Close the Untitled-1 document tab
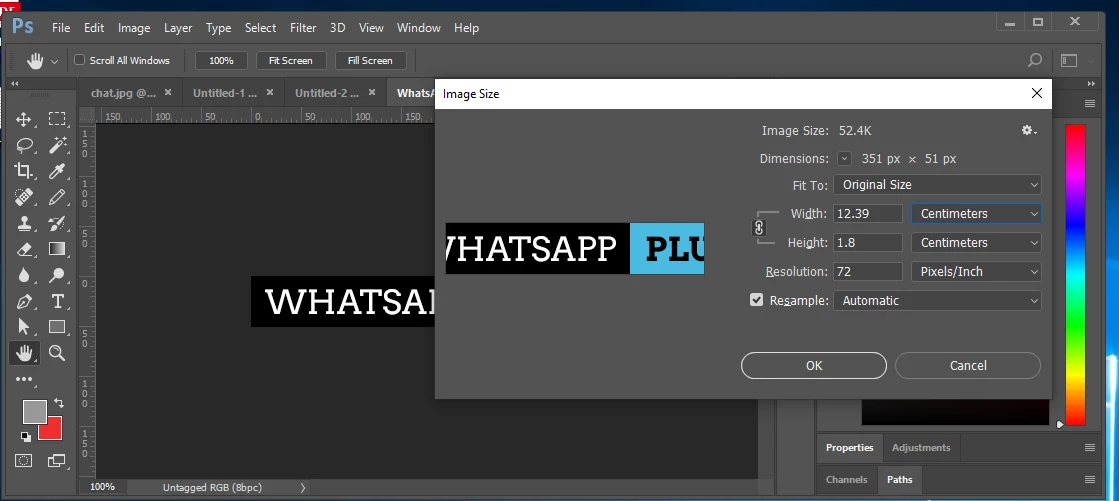The width and height of the screenshot is (1119, 501). click(270, 92)
